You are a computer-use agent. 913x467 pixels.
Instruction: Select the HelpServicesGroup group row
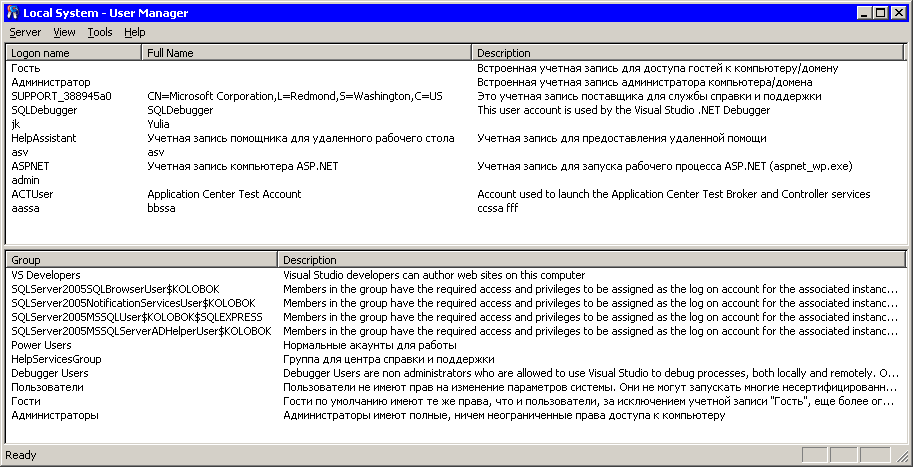click(56, 359)
